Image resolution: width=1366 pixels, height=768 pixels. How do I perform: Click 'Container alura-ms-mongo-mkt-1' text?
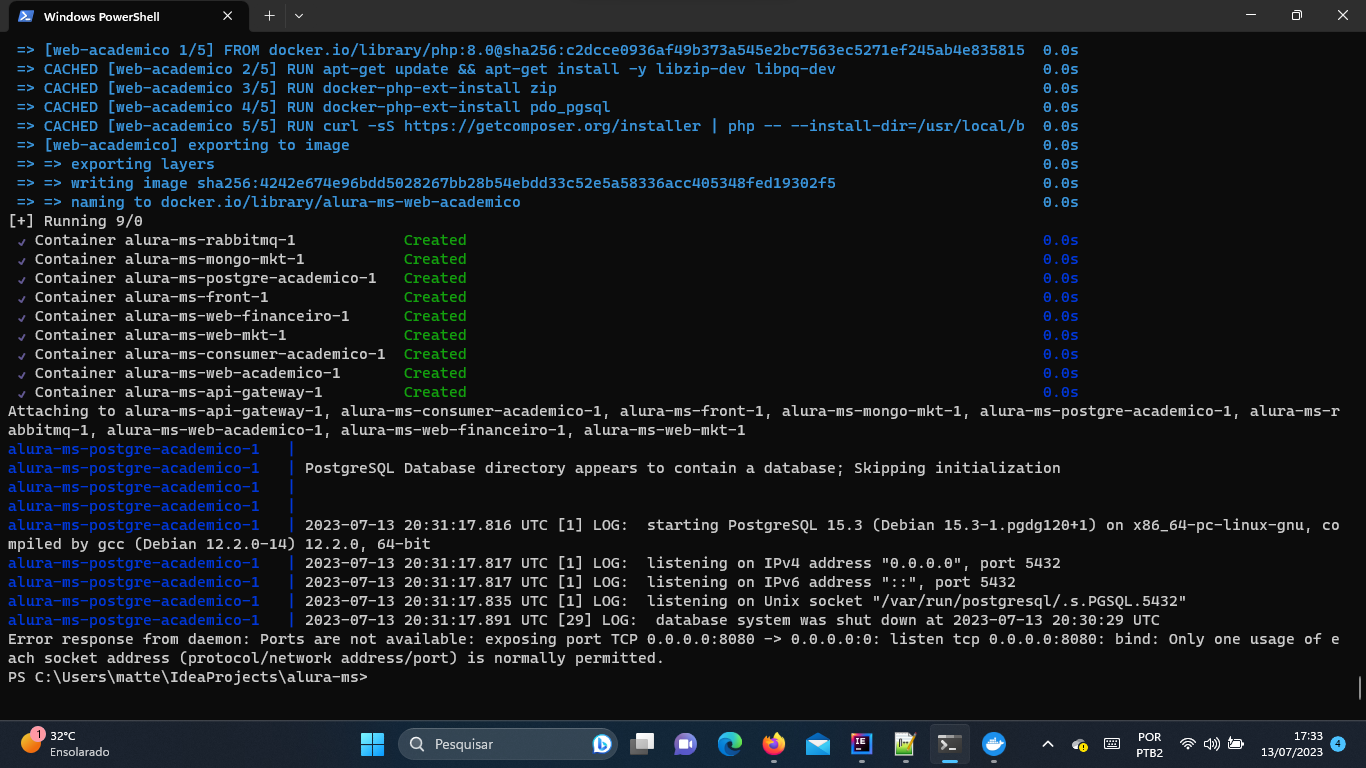coord(170,259)
